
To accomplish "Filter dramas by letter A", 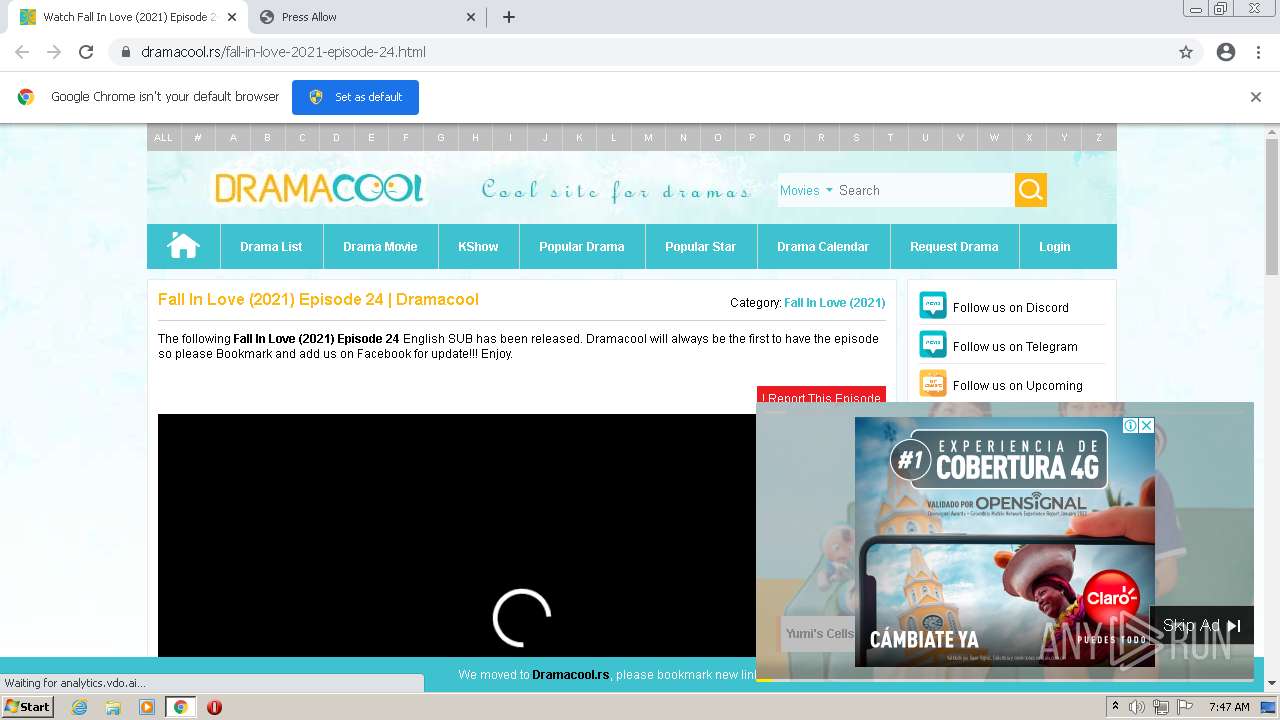I will (x=233, y=138).
